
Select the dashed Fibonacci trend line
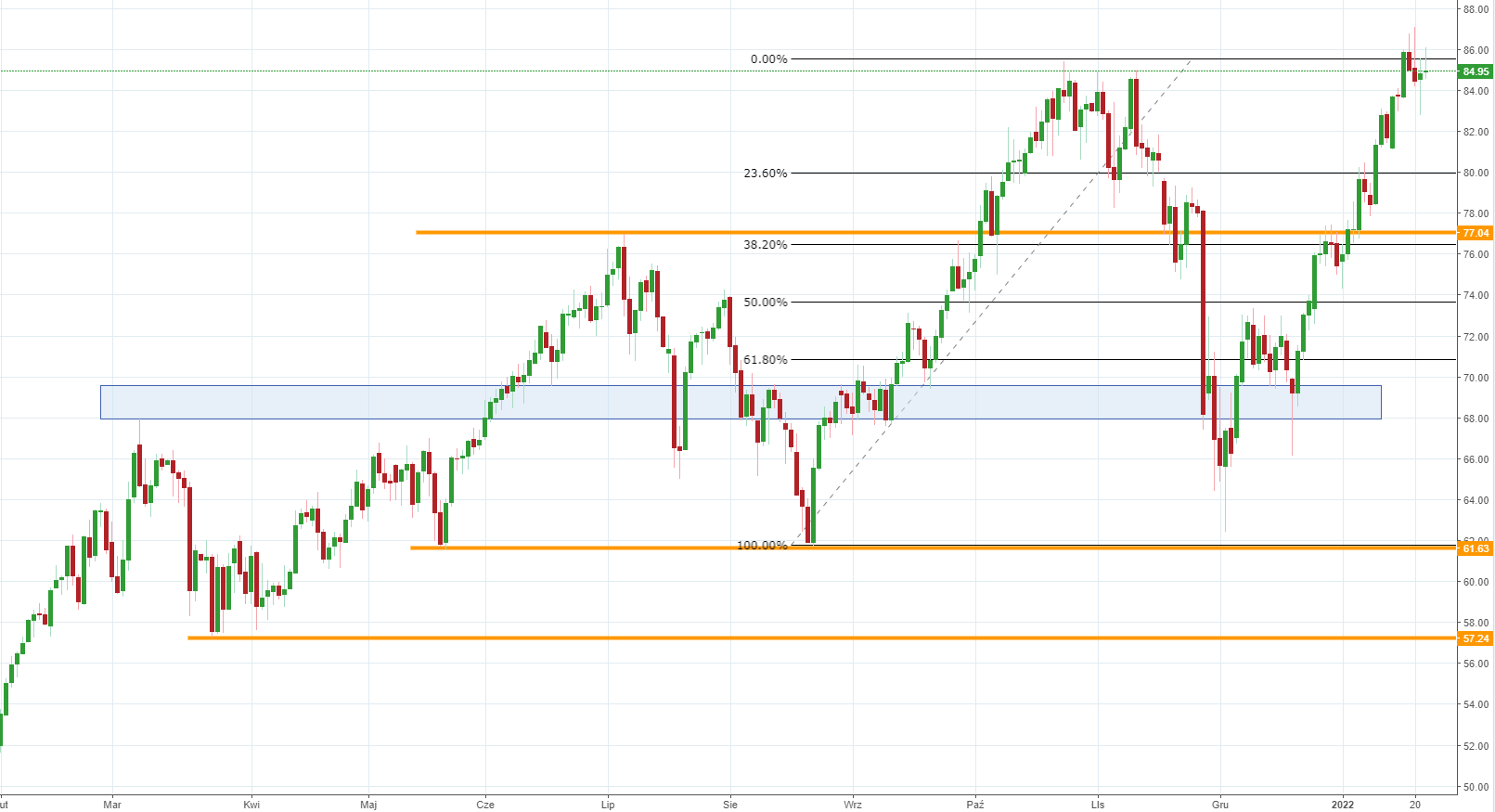click(991, 303)
